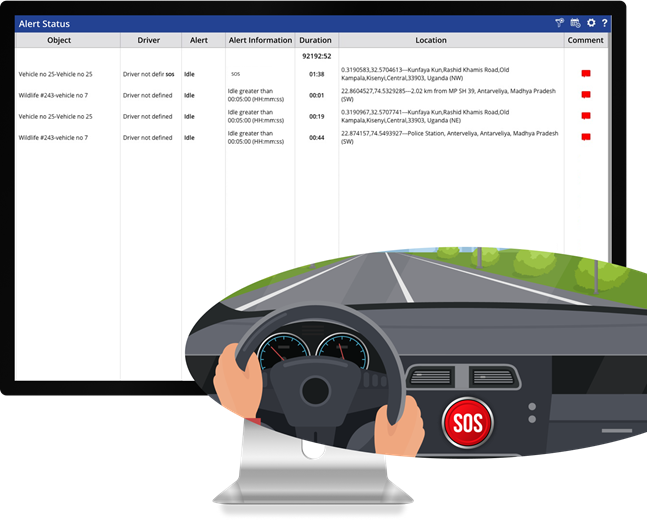Click the Alert column header

click(x=199, y=41)
